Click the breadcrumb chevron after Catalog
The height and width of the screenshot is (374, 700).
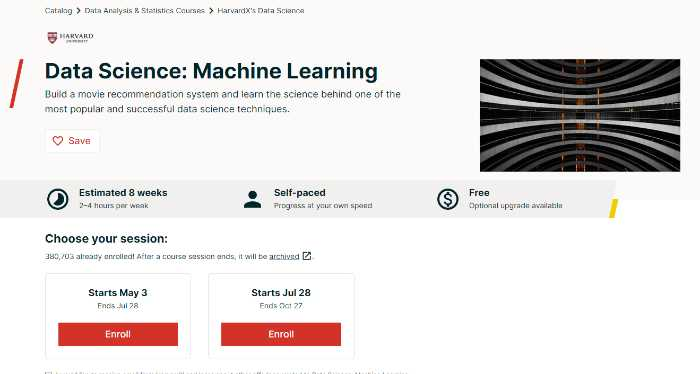point(78,11)
